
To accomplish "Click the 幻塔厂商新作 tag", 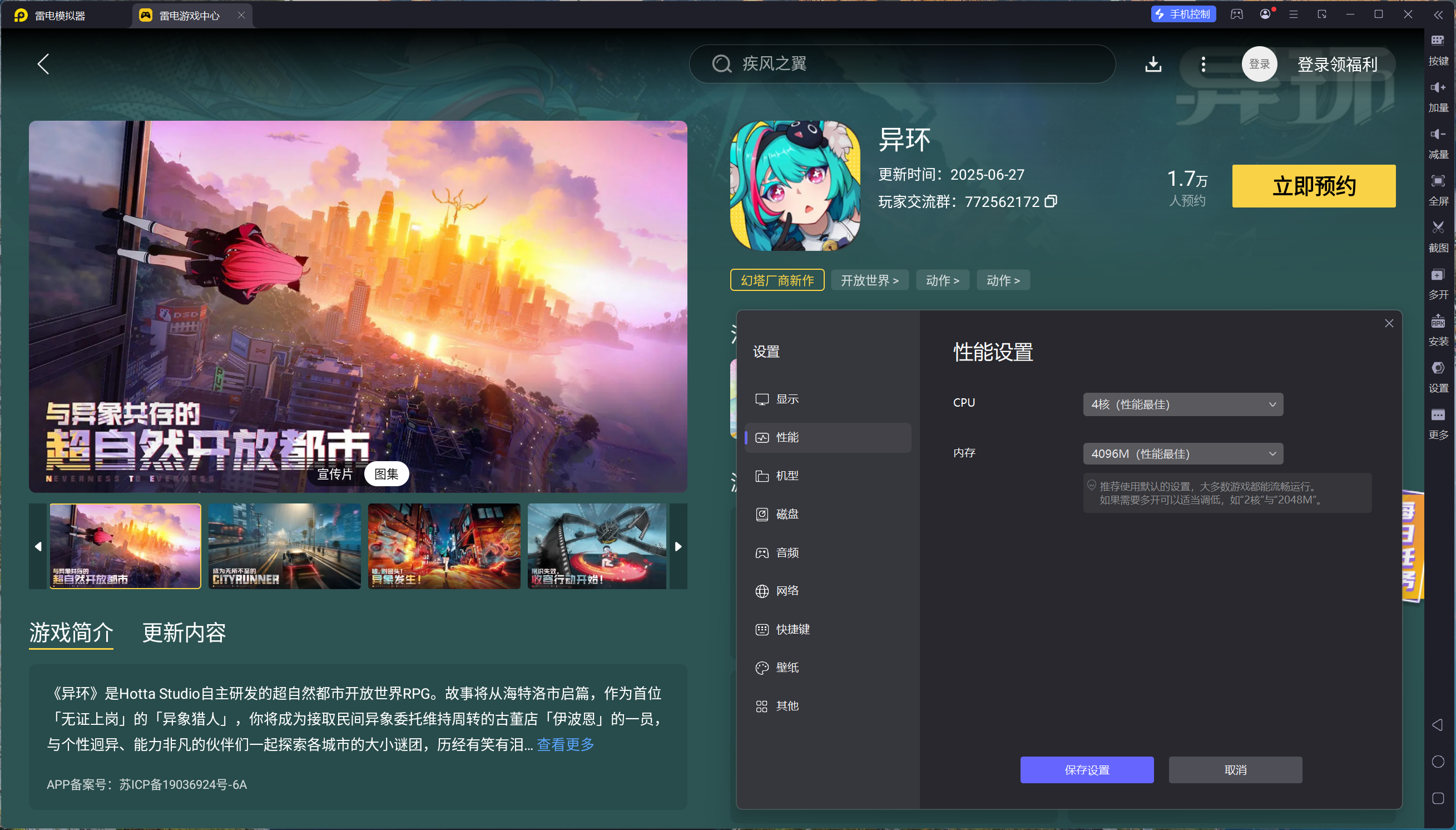I will [777, 280].
